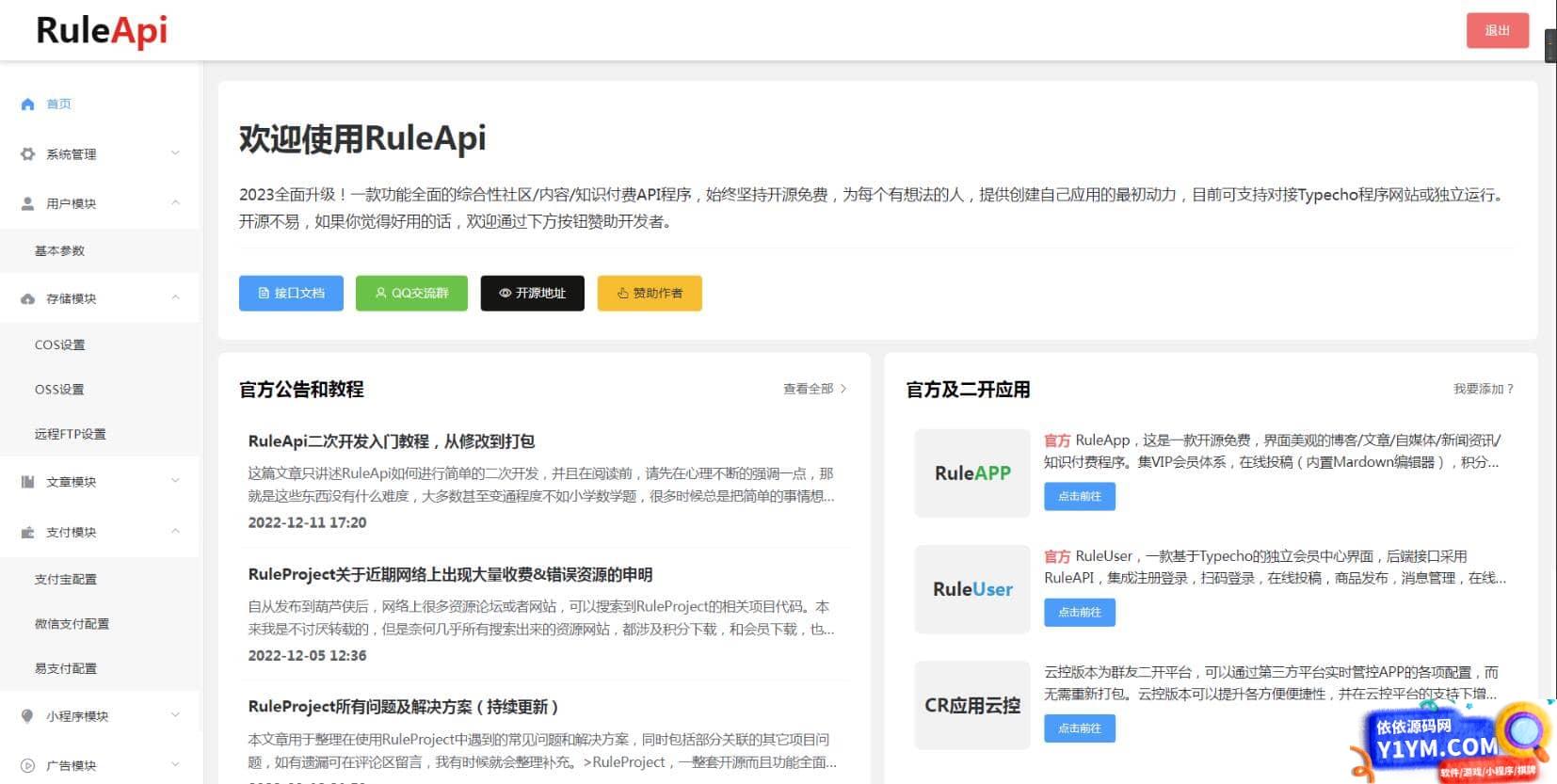
Task: Click the RuleApi logo
Action: (102, 31)
